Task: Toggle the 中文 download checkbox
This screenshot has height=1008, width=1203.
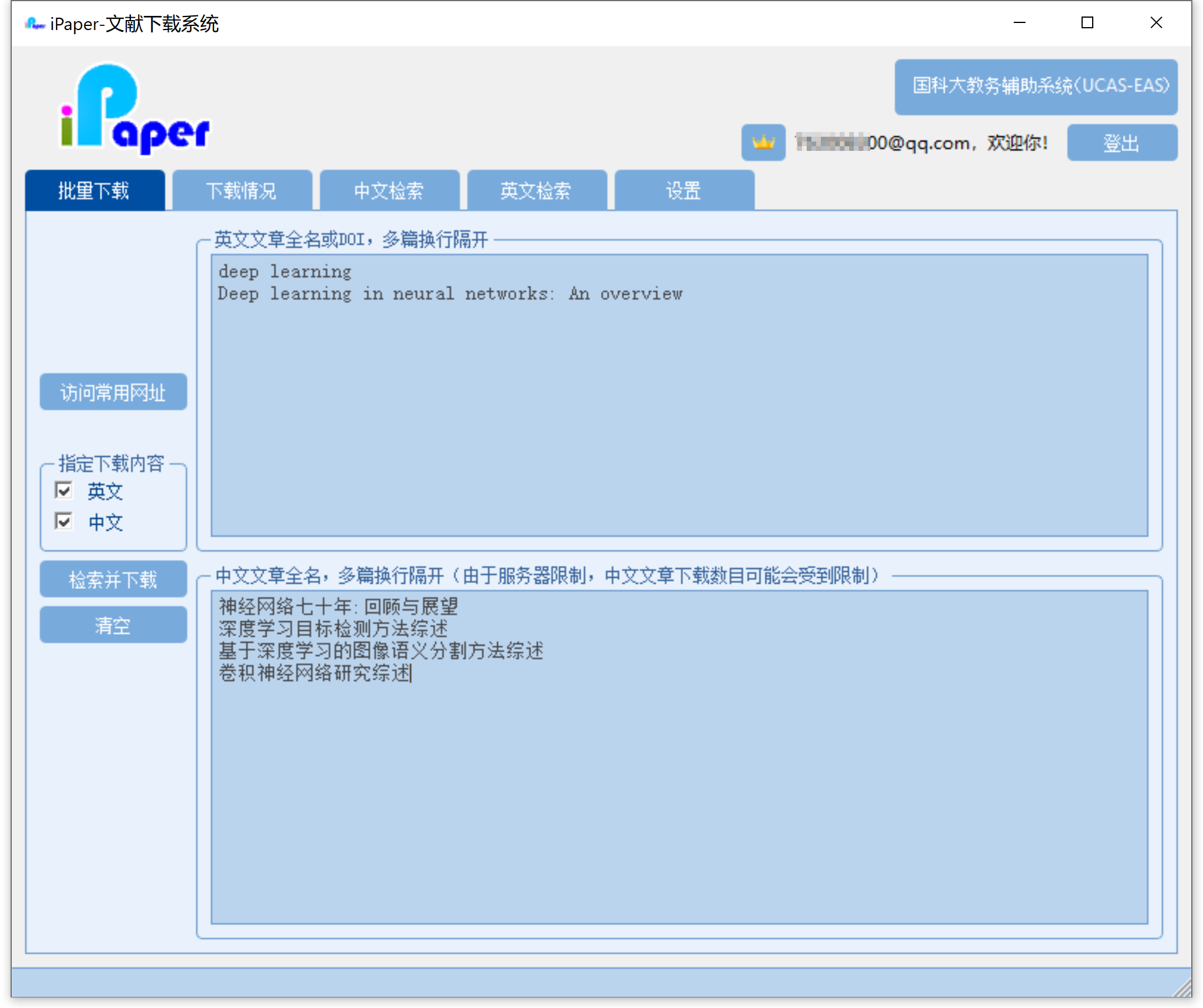Action: point(64,521)
